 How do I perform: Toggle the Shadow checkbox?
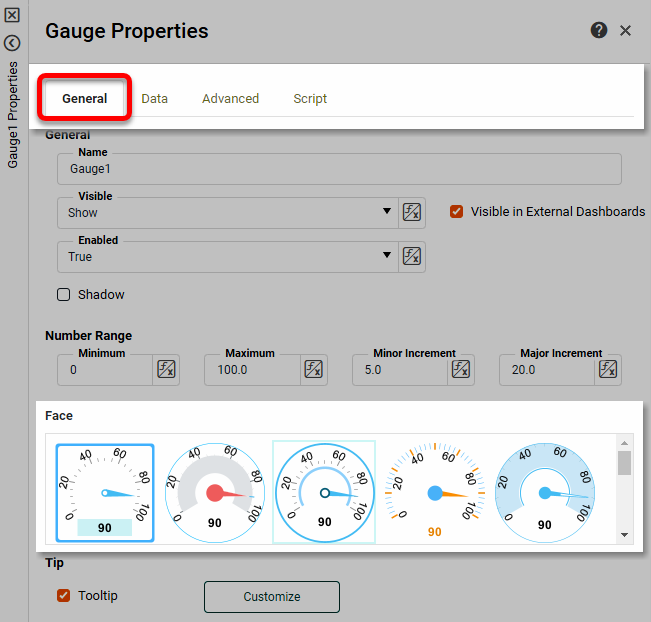click(64, 294)
